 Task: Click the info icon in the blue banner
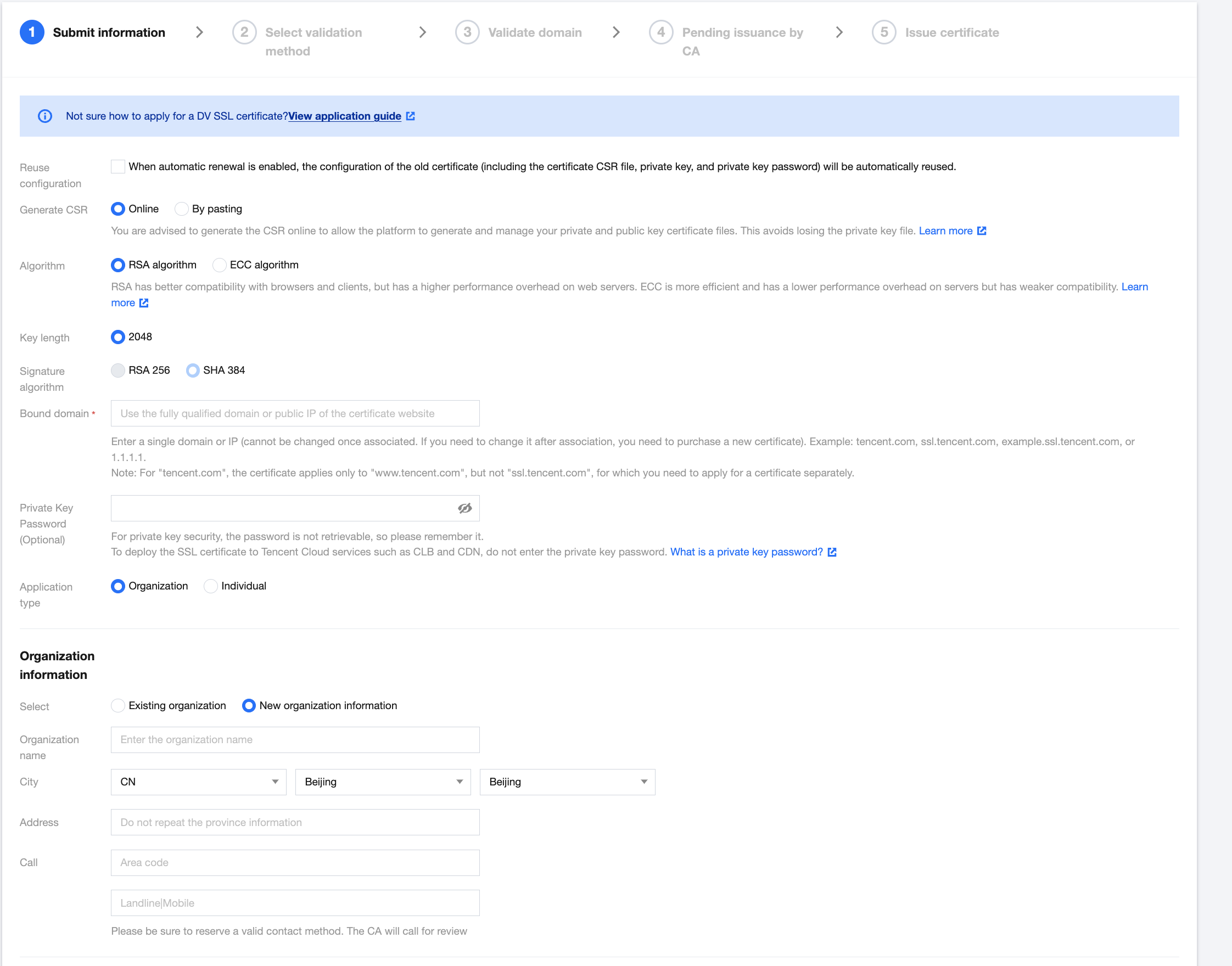tap(44, 116)
